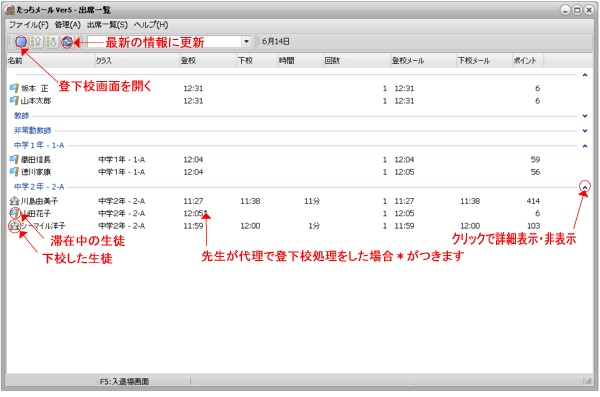Open the 登下校 screen toolbar icon
This screenshot has width=600, height=397.
21,41
